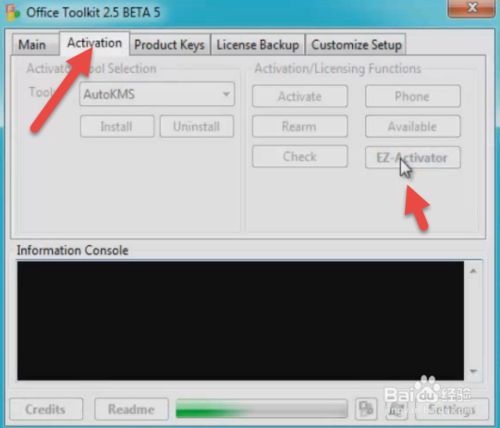Screen dimensions: 500x428
Task: Click the Office icon button near Settings
Action: pyautogui.click(x=366, y=409)
